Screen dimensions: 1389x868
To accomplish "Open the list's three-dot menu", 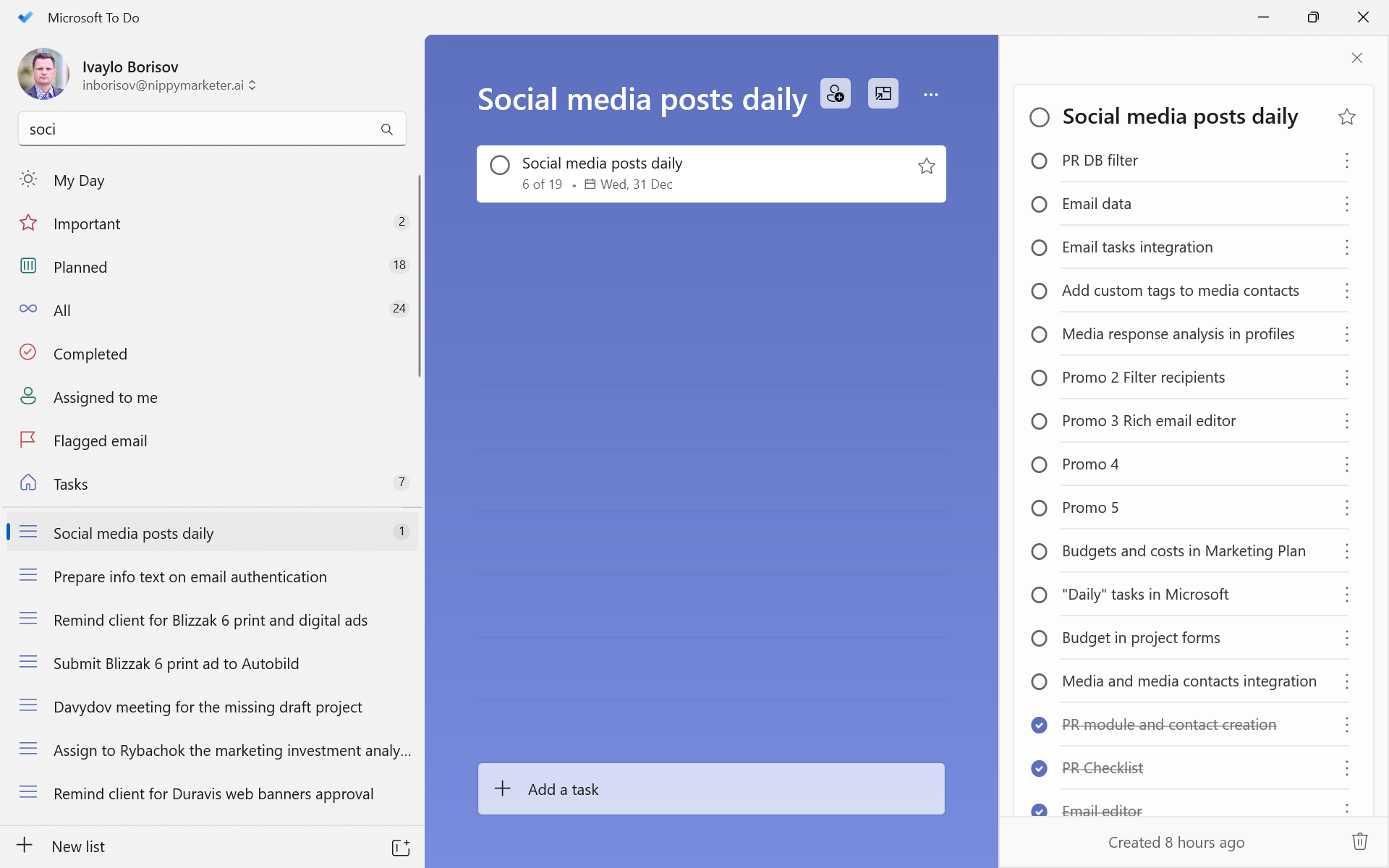I will (930, 93).
